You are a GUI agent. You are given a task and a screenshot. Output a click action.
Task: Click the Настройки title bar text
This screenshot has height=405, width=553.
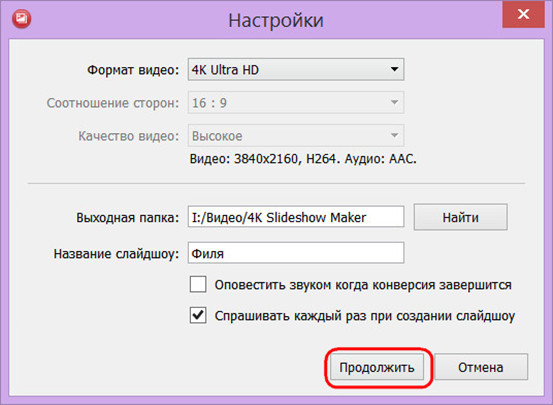pyautogui.click(x=276, y=20)
